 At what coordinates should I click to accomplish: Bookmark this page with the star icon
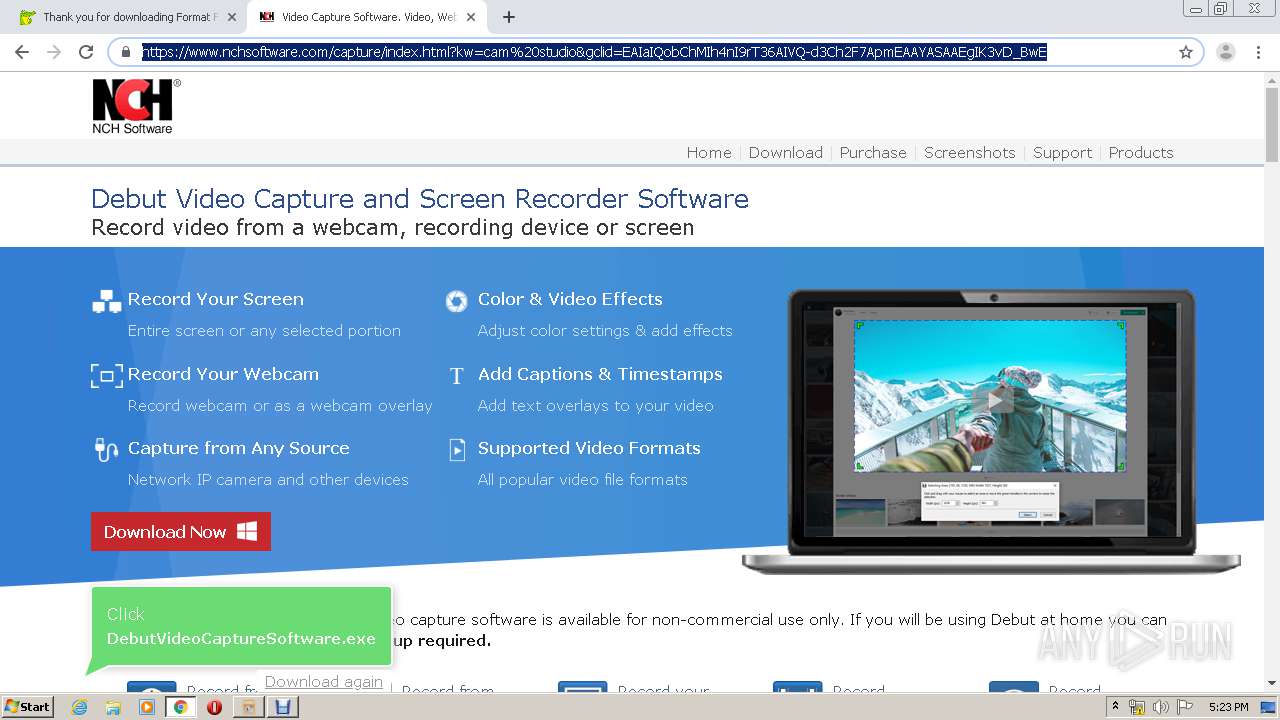[1186, 52]
